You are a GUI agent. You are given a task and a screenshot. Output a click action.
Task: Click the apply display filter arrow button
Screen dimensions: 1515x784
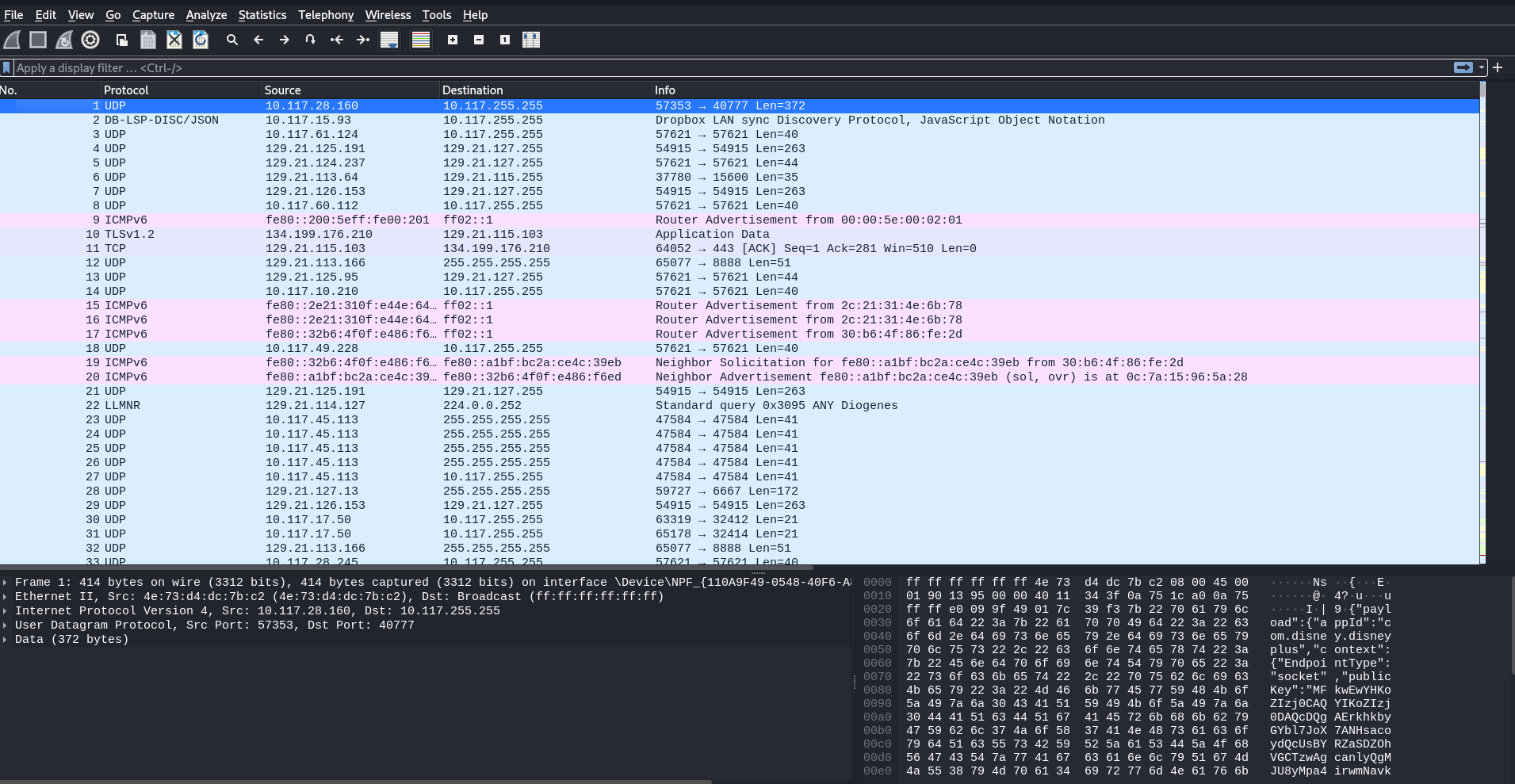(x=1463, y=68)
